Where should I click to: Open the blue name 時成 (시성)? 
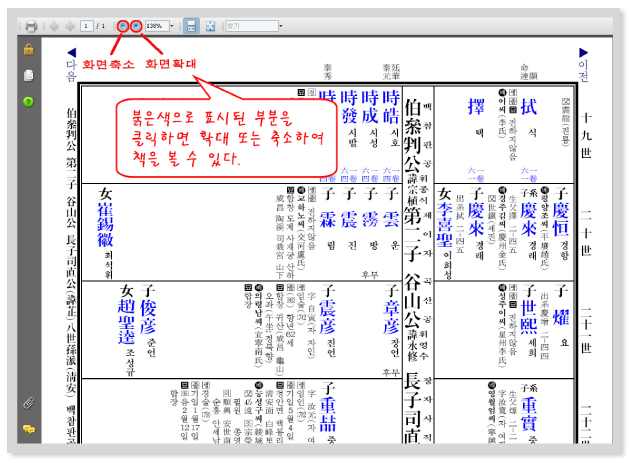click(370, 107)
